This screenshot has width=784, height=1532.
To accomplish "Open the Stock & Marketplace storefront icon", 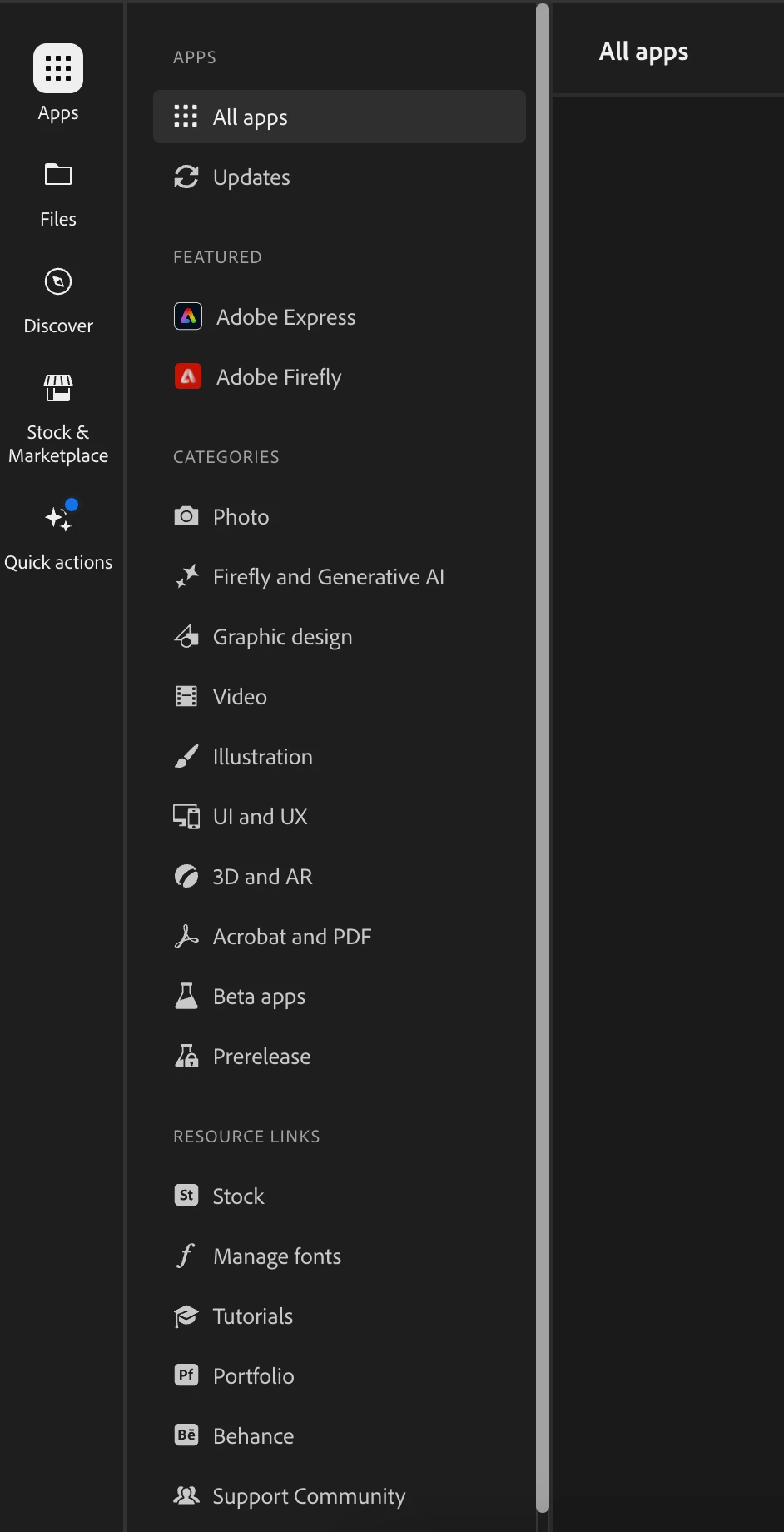I will click(58, 388).
